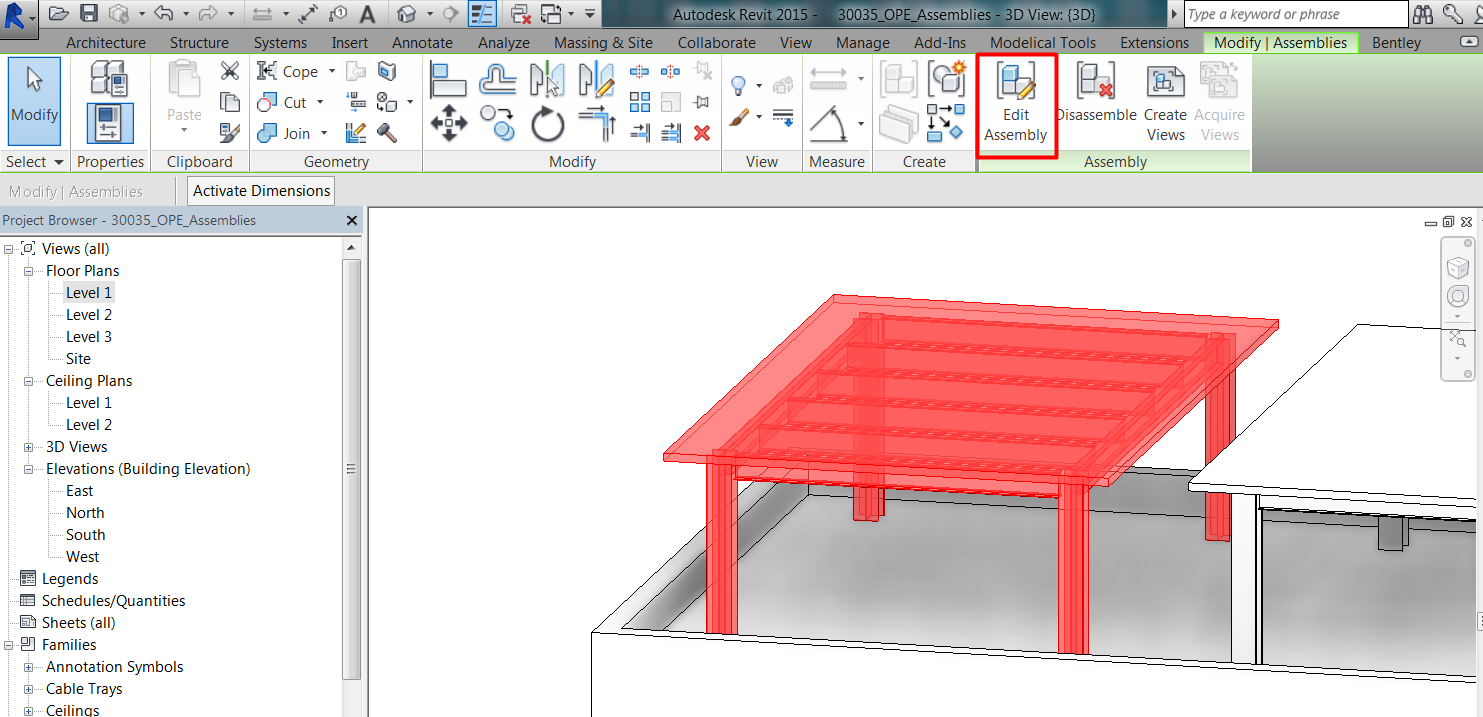1483x717 pixels.
Task: Open the Structure ribbon tab
Action: (199, 43)
